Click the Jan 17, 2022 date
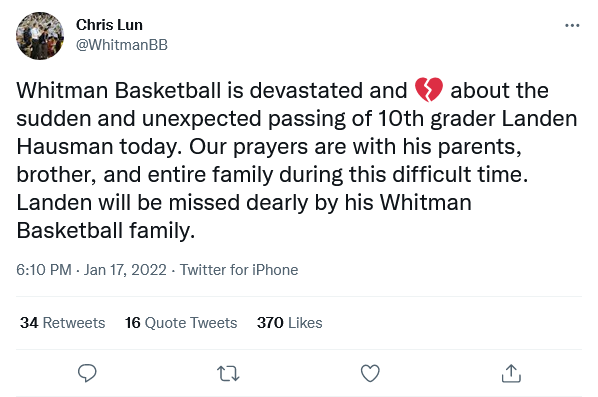This screenshot has width=598, height=397. click(125, 270)
